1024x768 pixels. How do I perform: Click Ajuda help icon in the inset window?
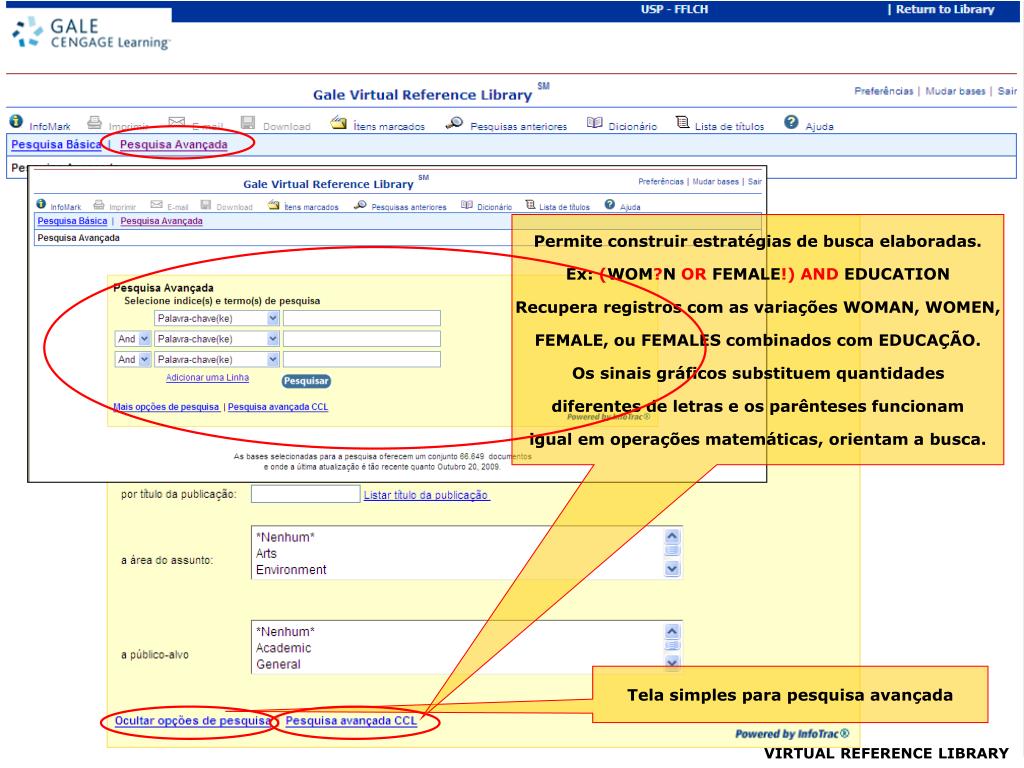pyautogui.click(x=609, y=204)
